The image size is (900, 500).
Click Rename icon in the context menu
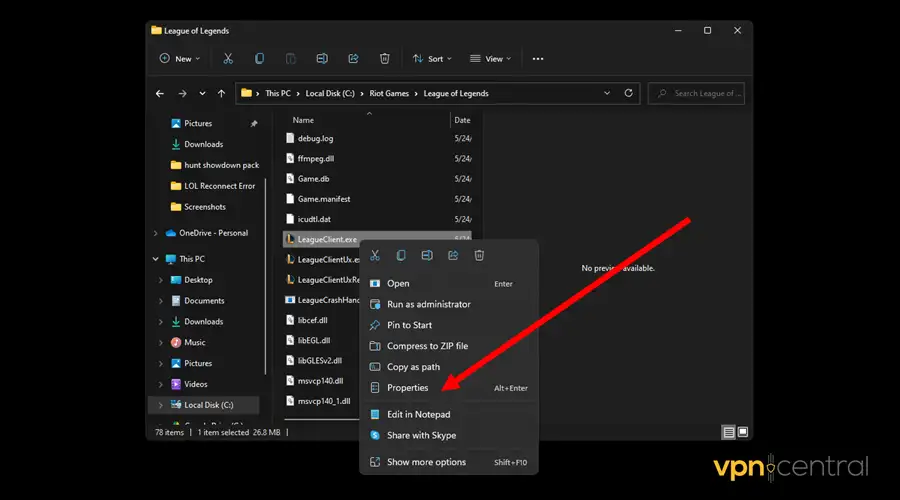tap(427, 255)
